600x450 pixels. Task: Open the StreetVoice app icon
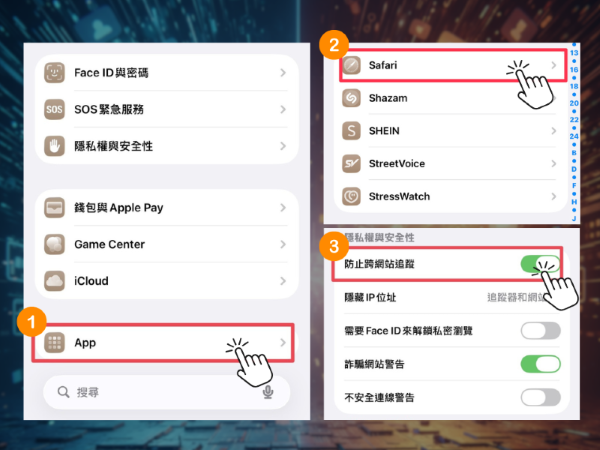coord(351,164)
